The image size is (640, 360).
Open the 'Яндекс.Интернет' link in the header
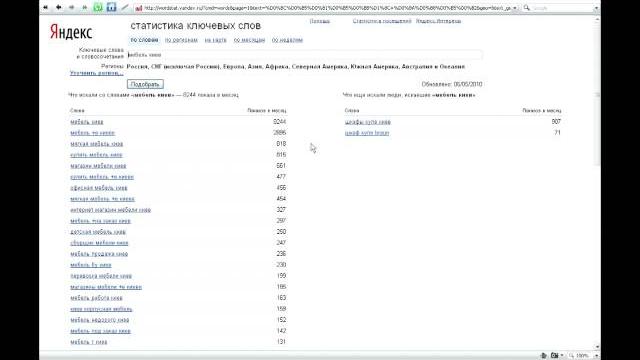[x=438, y=21]
